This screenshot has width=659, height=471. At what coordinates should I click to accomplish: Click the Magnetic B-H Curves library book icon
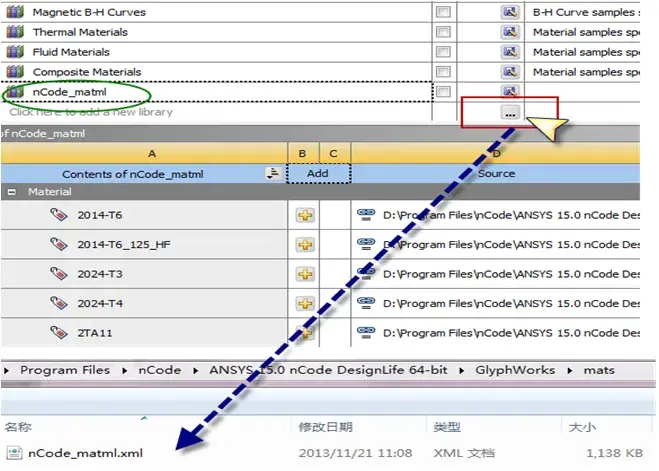click(15, 12)
